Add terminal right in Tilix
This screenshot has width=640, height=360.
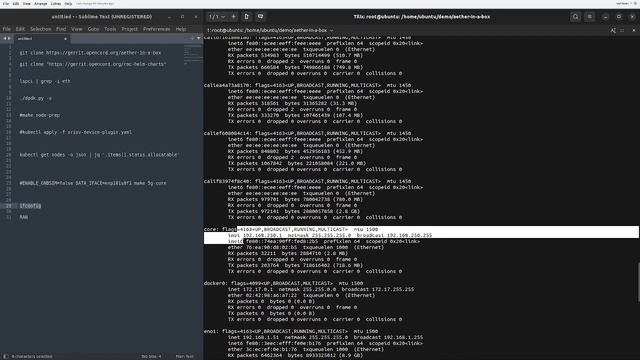click(x=247, y=17)
